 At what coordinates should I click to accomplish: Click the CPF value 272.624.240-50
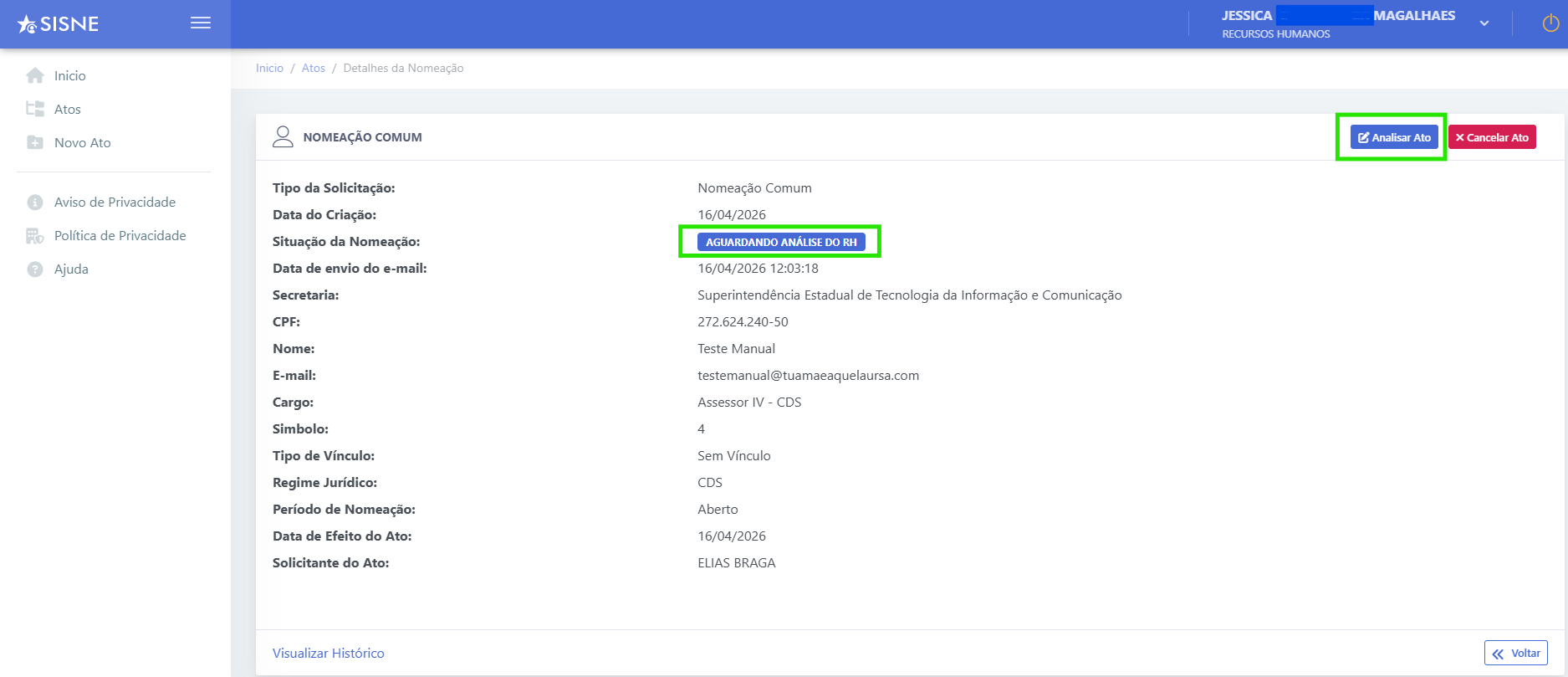pos(743,321)
